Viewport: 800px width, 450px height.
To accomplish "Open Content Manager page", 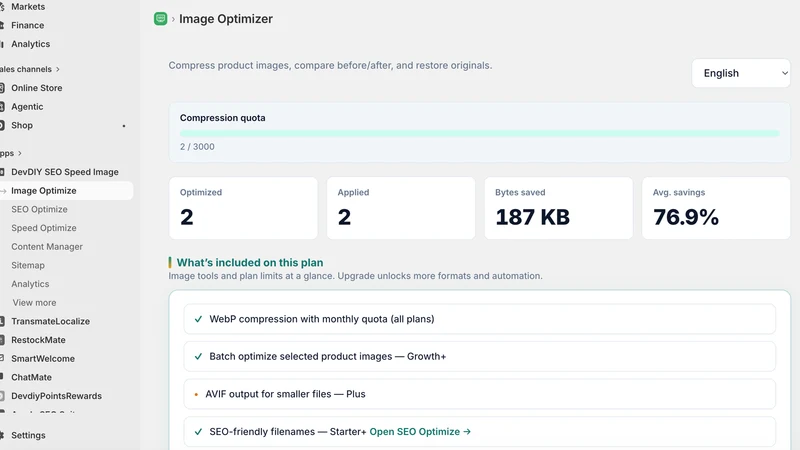I will (x=47, y=246).
